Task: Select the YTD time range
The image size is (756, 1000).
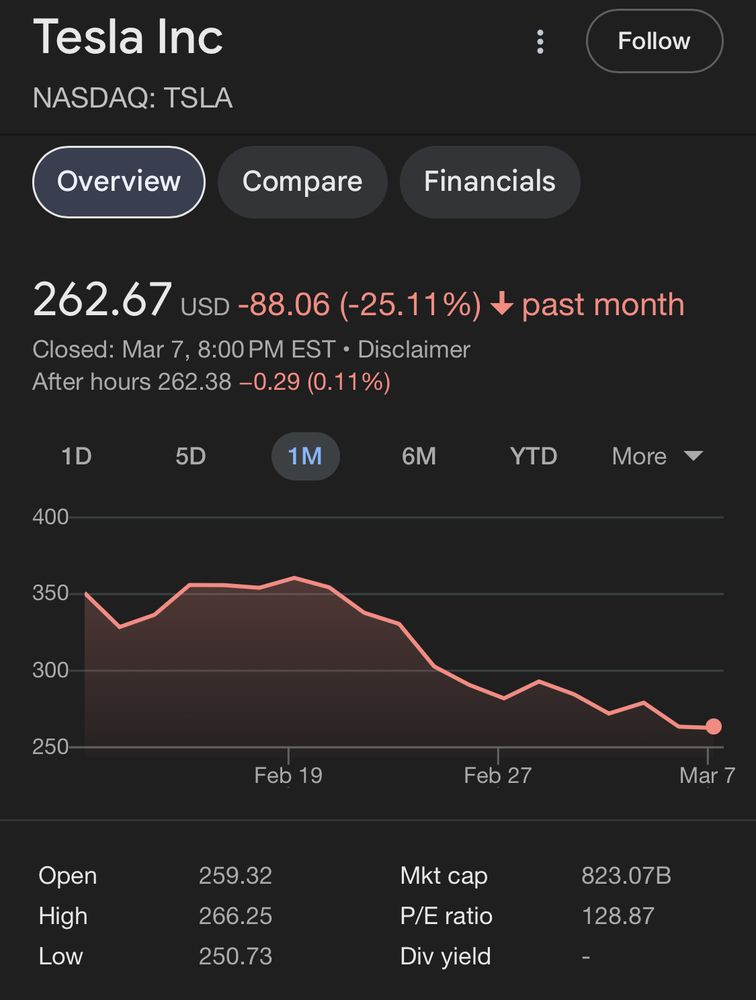Action: click(533, 457)
